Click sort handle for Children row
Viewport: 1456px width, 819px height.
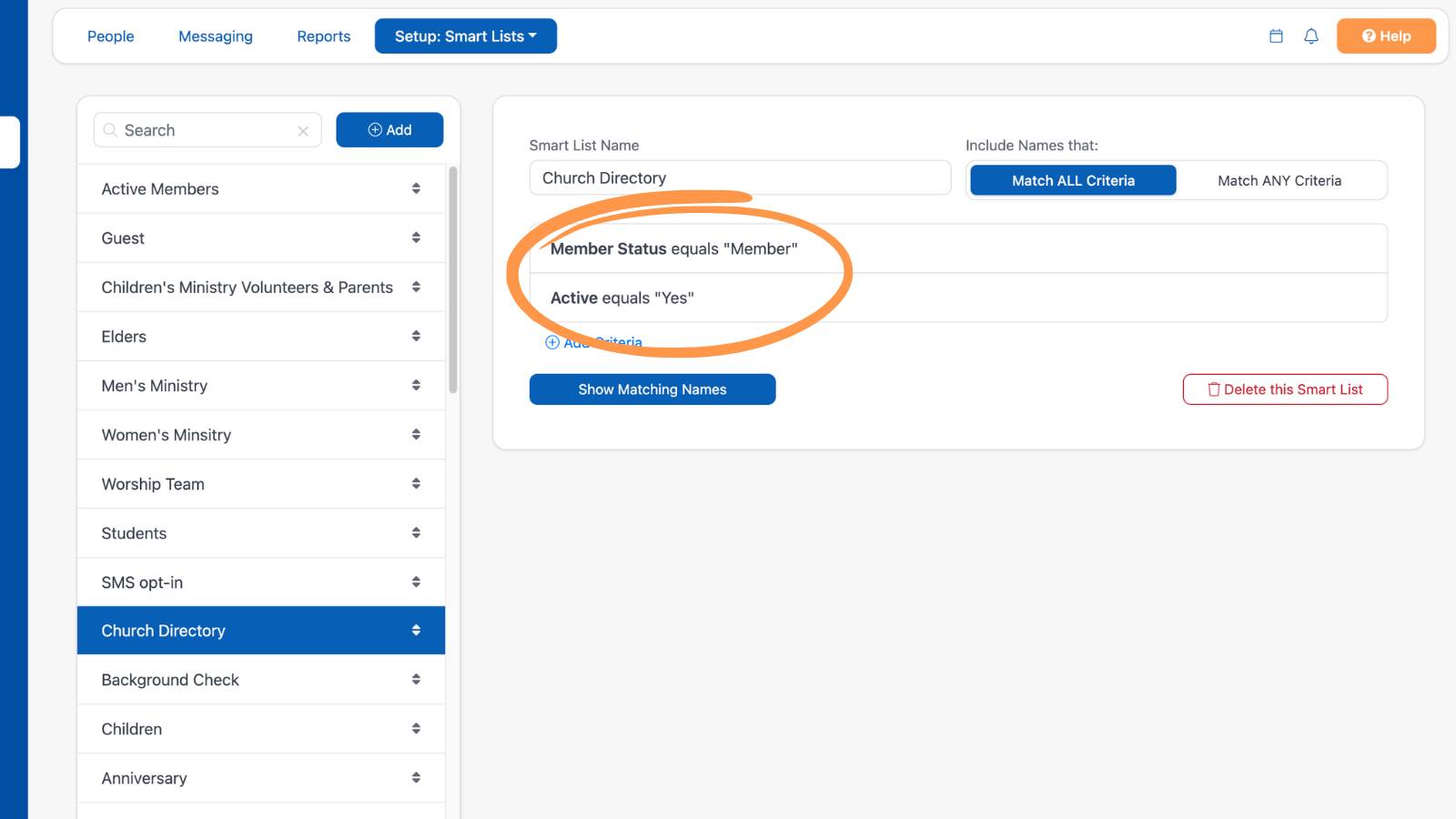416,728
